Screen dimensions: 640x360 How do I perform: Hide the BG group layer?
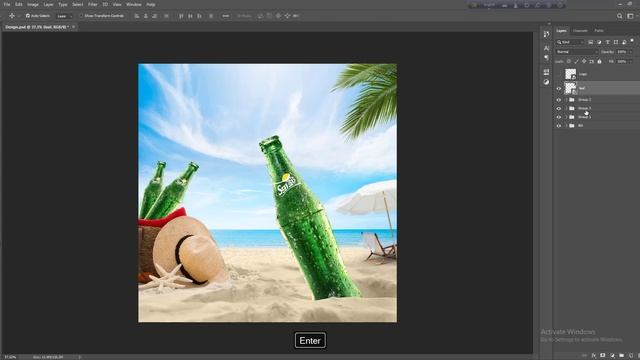click(559, 126)
